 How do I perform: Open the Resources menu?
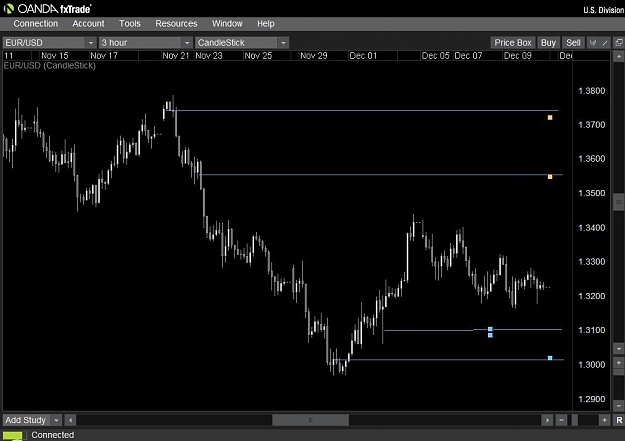176,24
